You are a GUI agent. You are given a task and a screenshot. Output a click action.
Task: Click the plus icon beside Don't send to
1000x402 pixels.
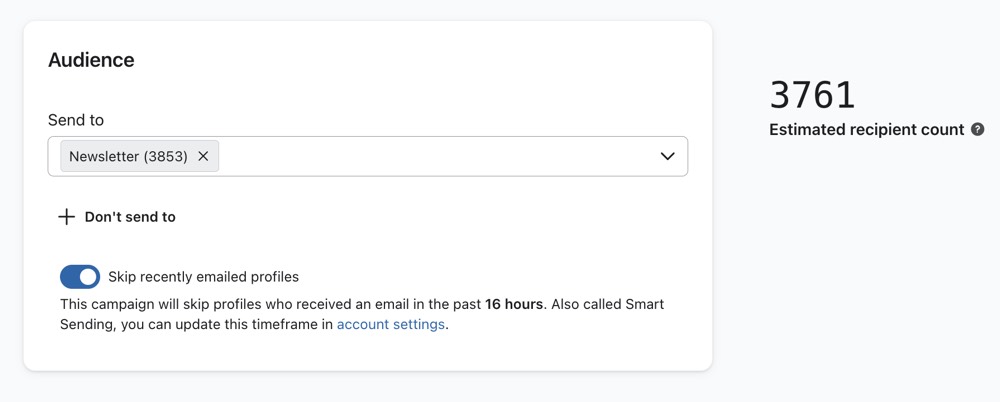coord(66,217)
